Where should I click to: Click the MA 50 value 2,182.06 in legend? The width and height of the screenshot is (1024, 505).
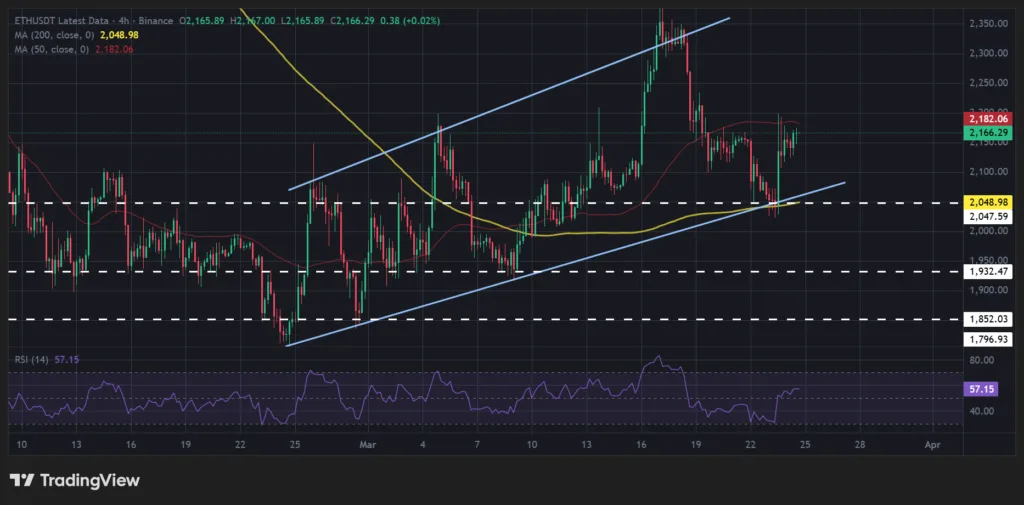coord(114,49)
